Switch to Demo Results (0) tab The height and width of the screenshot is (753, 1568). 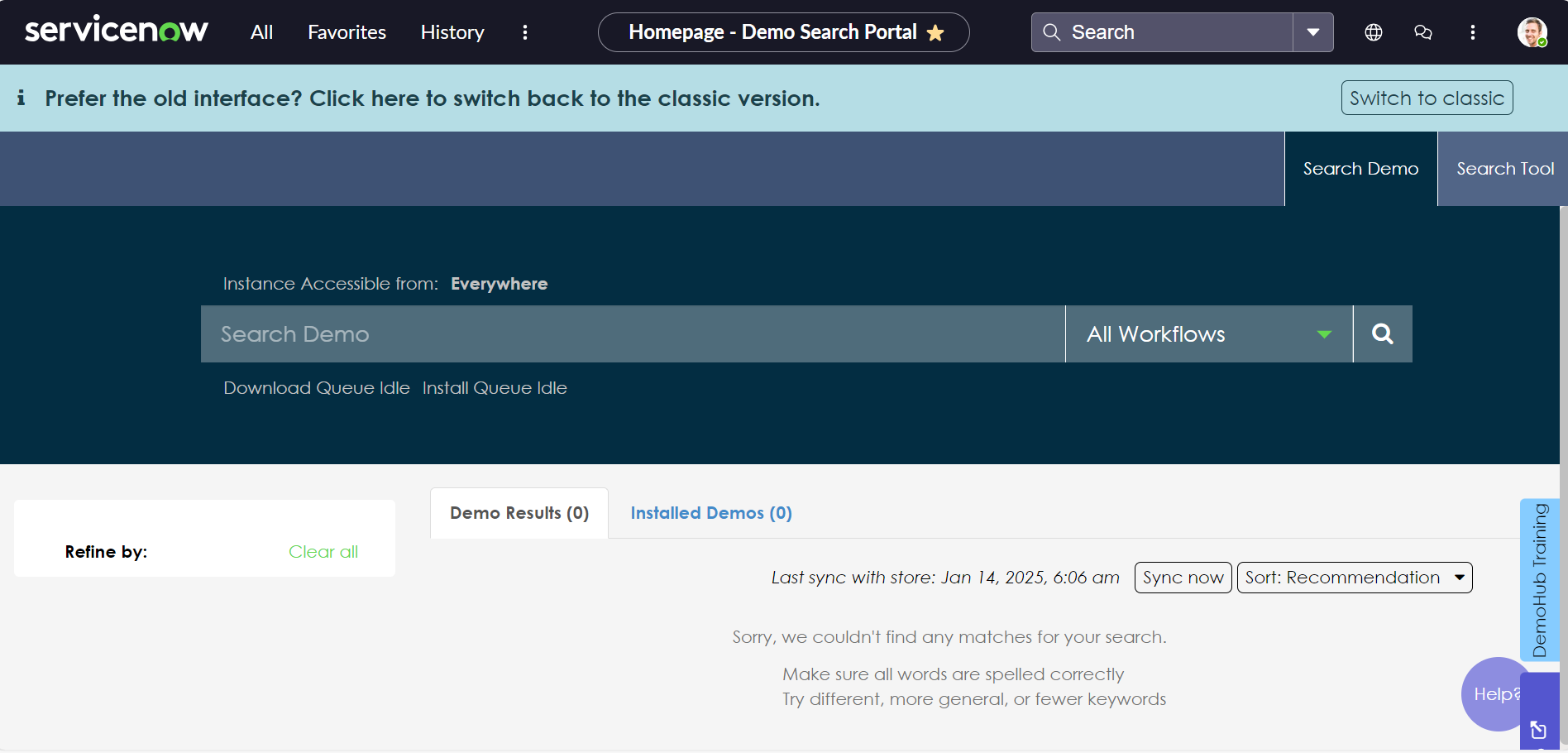point(519,513)
